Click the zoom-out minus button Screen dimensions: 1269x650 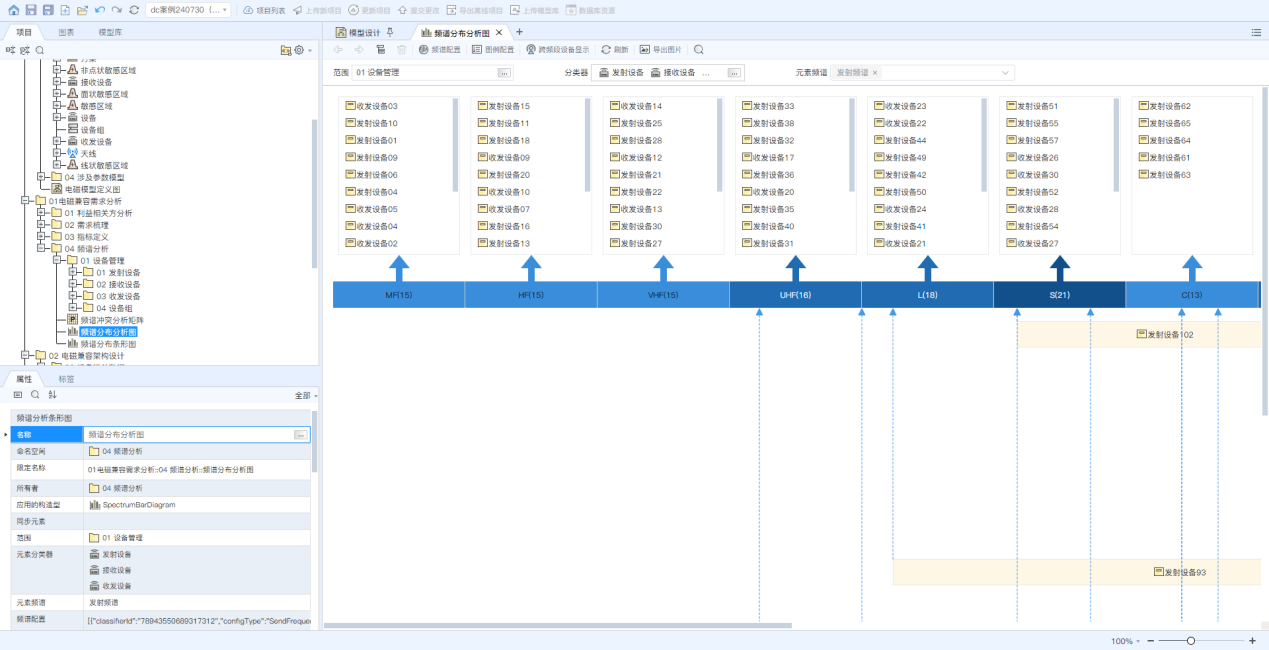[x=1150, y=640]
